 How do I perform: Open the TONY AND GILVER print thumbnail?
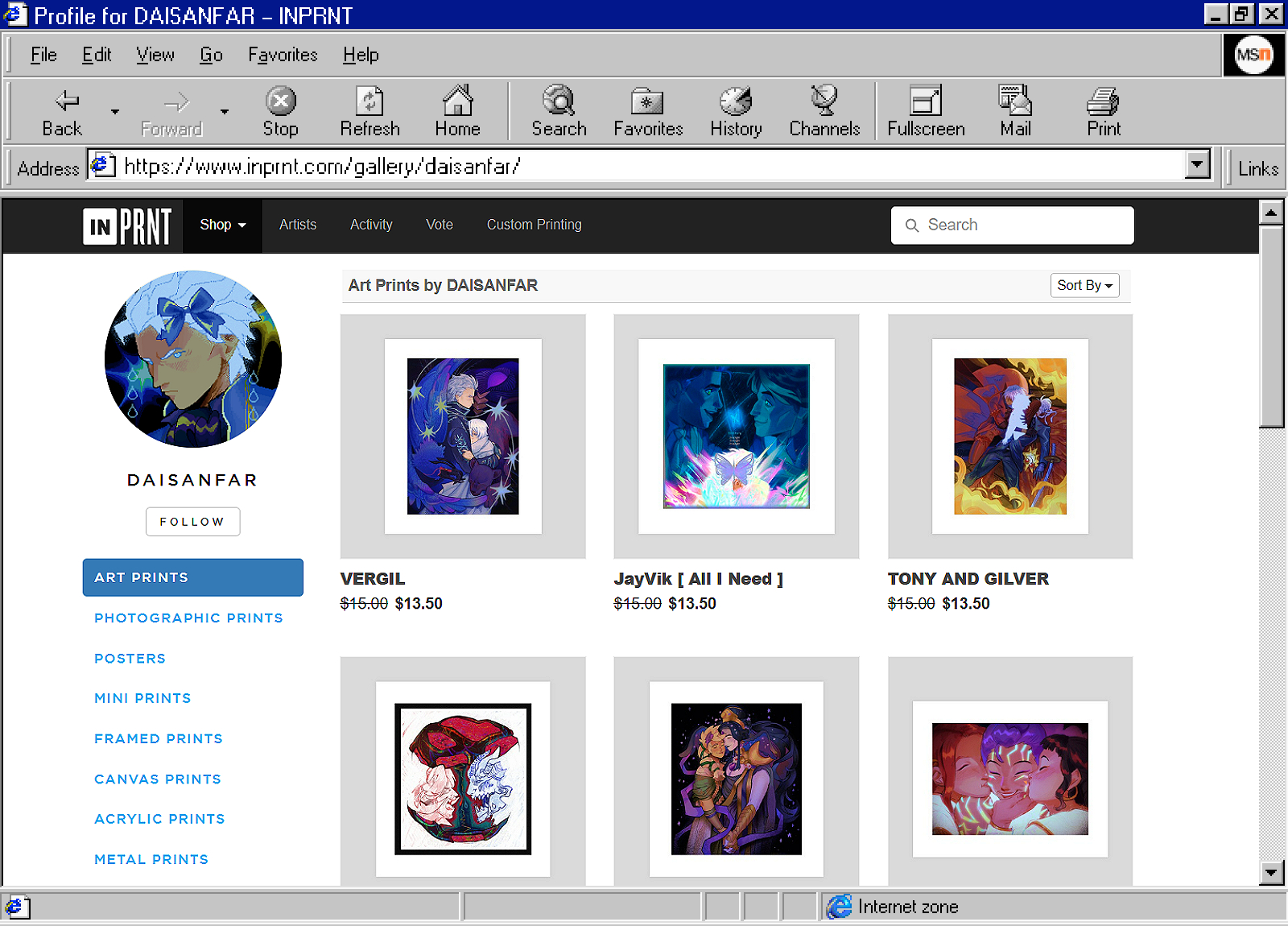pos(1009,436)
